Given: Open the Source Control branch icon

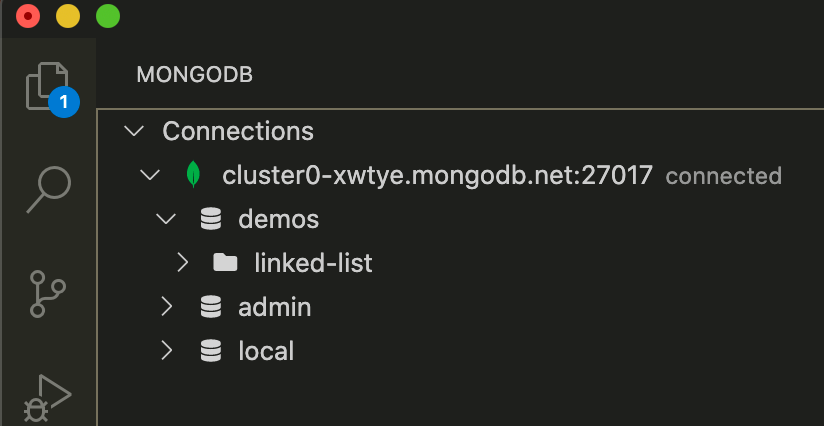Looking at the screenshot, I should pyautogui.click(x=47, y=294).
